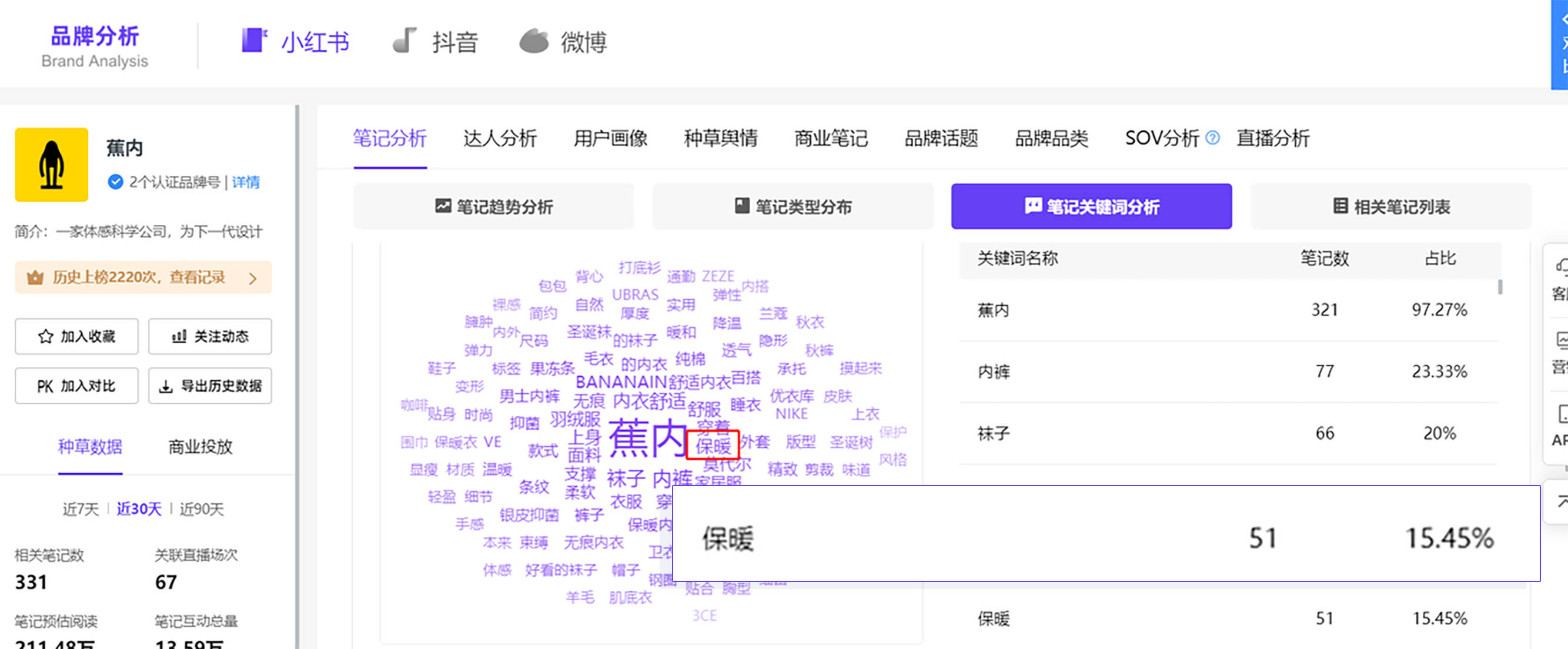Click the crown icon in history banner
The image size is (1568, 649).
pyautogui.click(x=35, y=277)
